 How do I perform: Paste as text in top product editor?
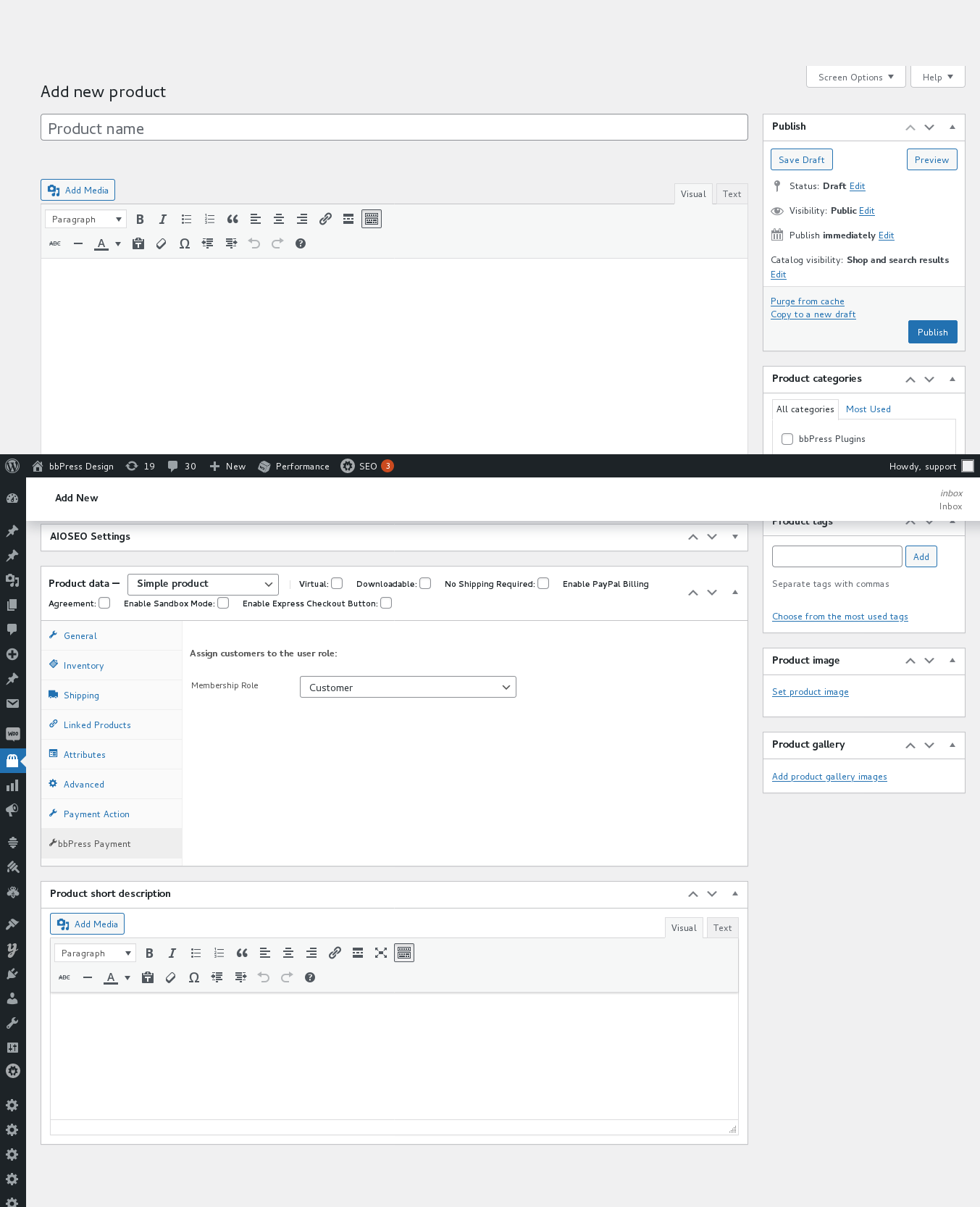(138, 243)
